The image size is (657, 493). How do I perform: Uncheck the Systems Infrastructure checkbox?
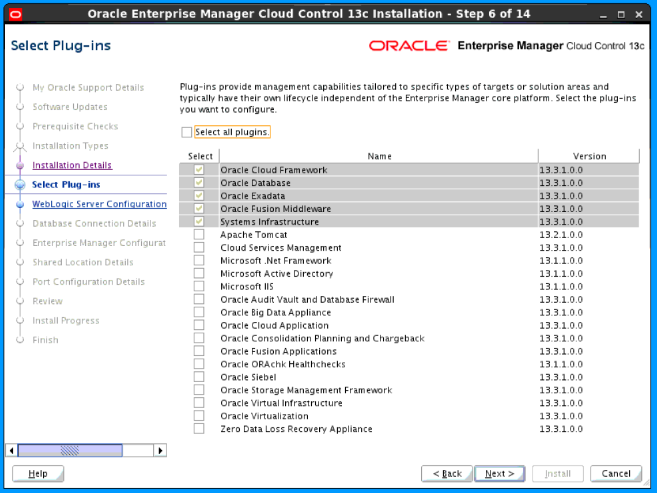tap(199, 221)
